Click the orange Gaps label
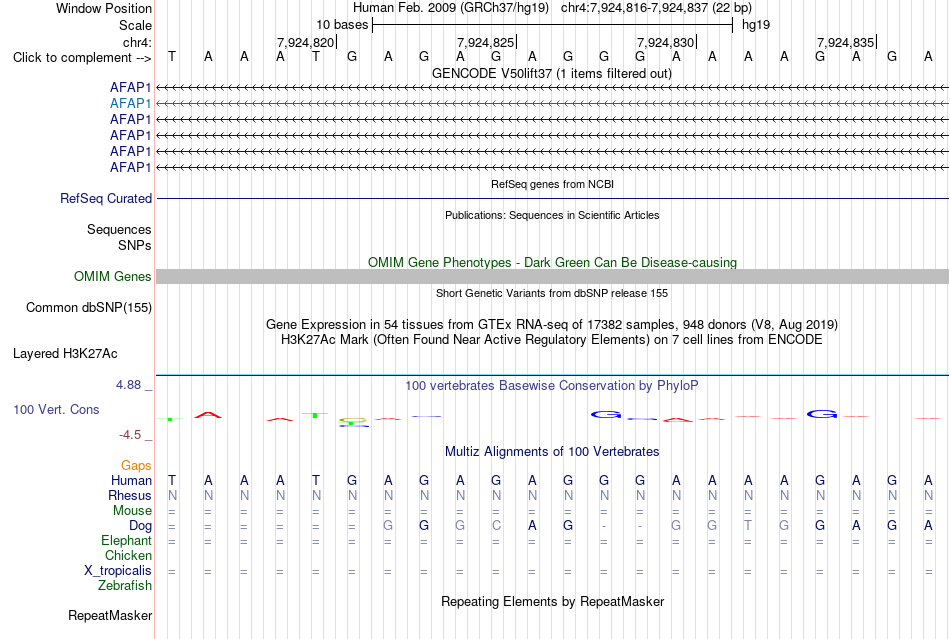This screenshot has width=950, height=639. pos(136,465)
